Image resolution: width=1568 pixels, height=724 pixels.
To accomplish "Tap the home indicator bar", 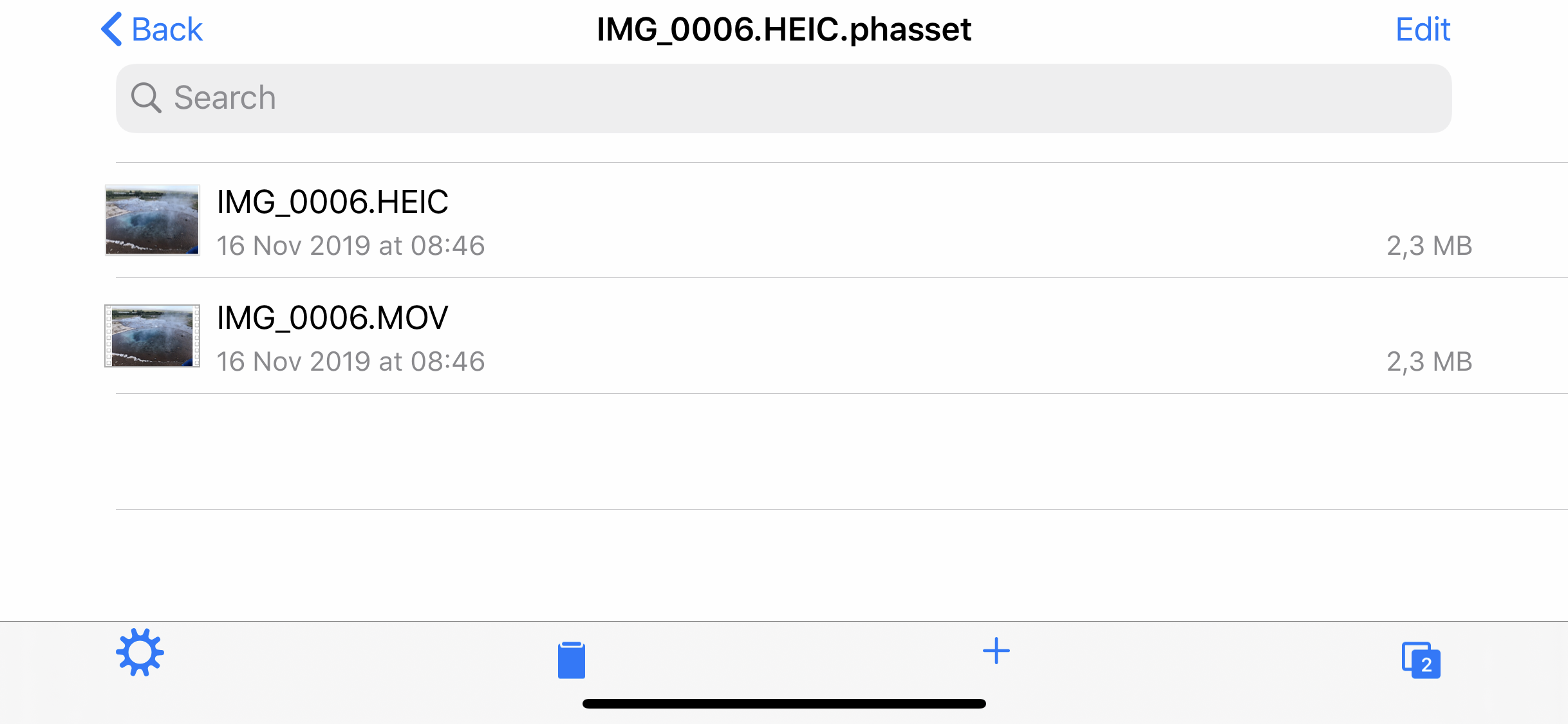I will click(x=784, y=704).
